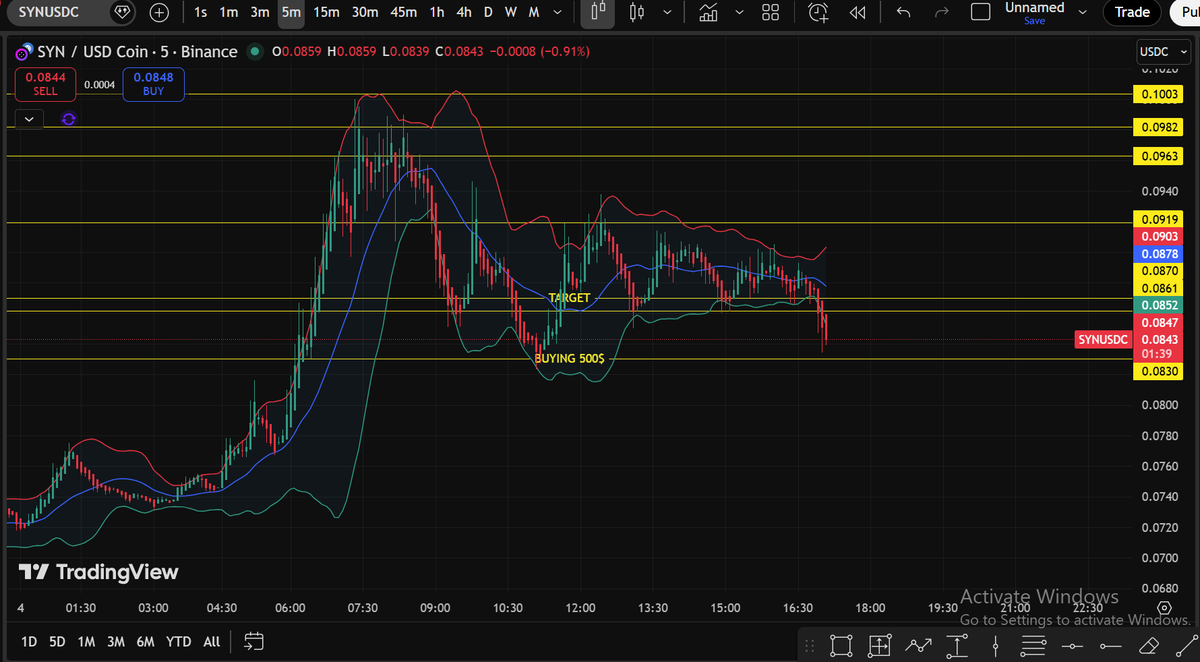Set chart range to YTD

pyautogui.click(x=179, y=641)
